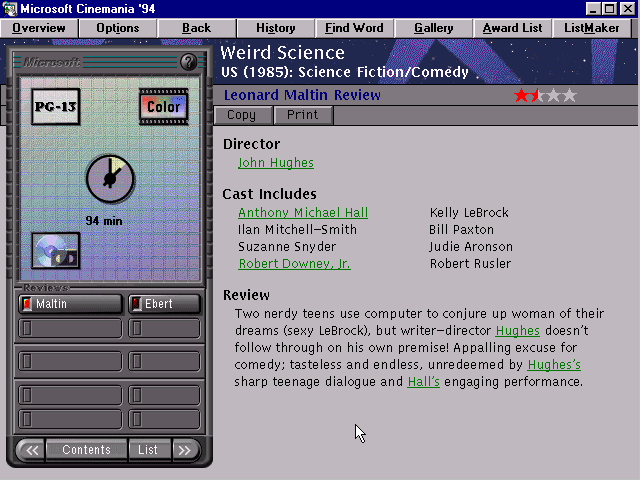Maximize the Cinemania window
This screenshot has height=480, width=640.
point(610,9)
